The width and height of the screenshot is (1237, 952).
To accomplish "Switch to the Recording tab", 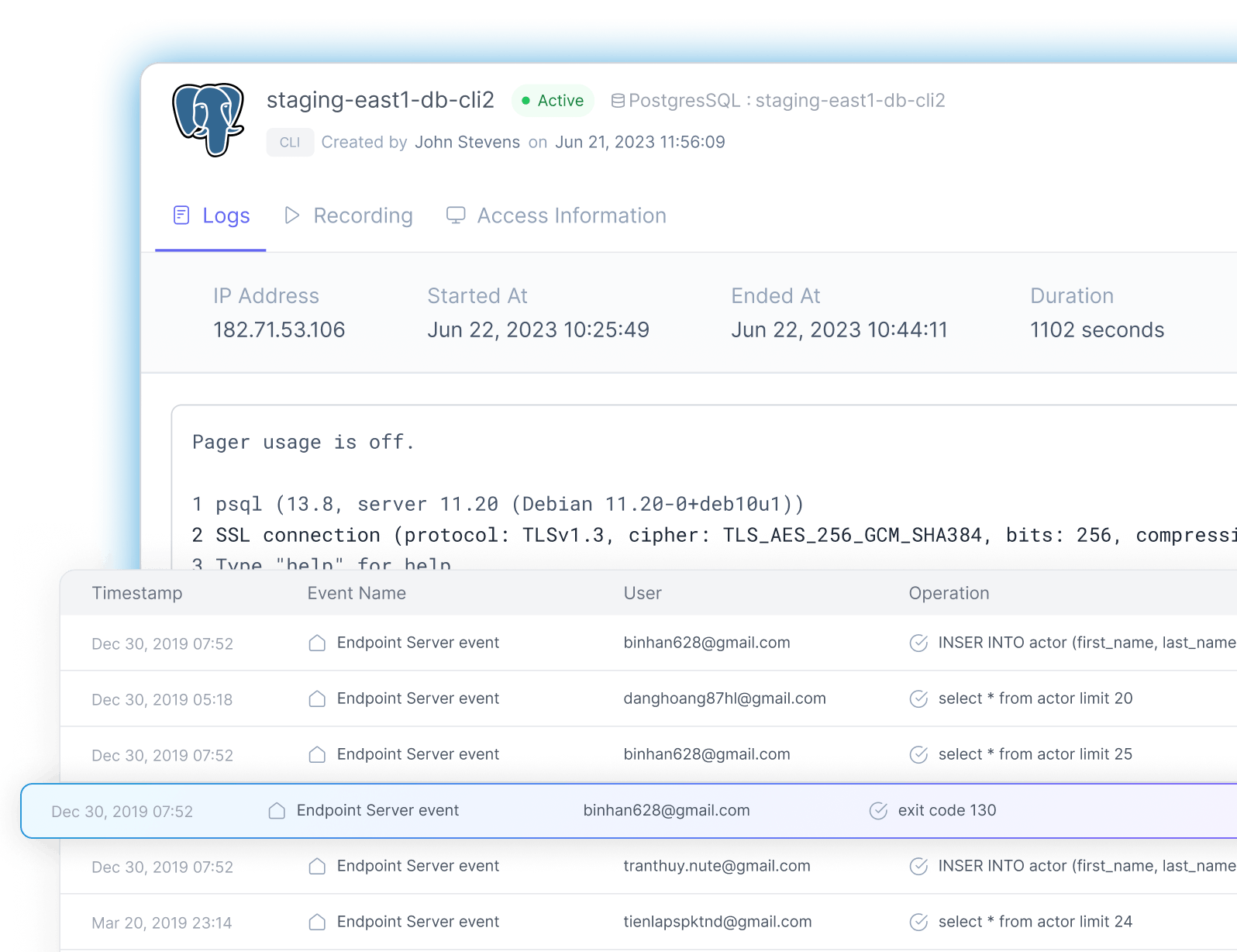I will click(x=362, y=216).
